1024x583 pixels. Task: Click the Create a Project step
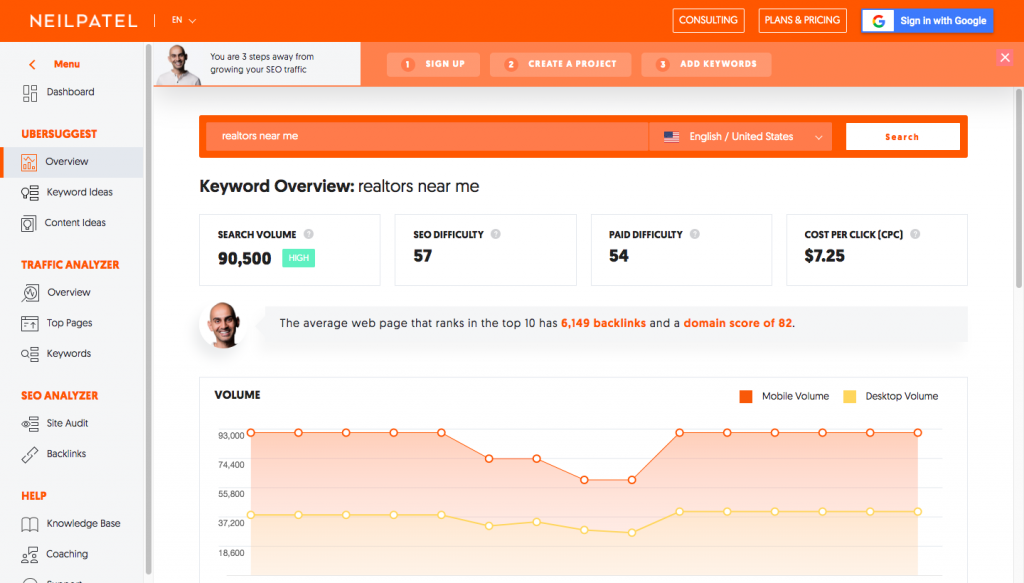point(560,64)
